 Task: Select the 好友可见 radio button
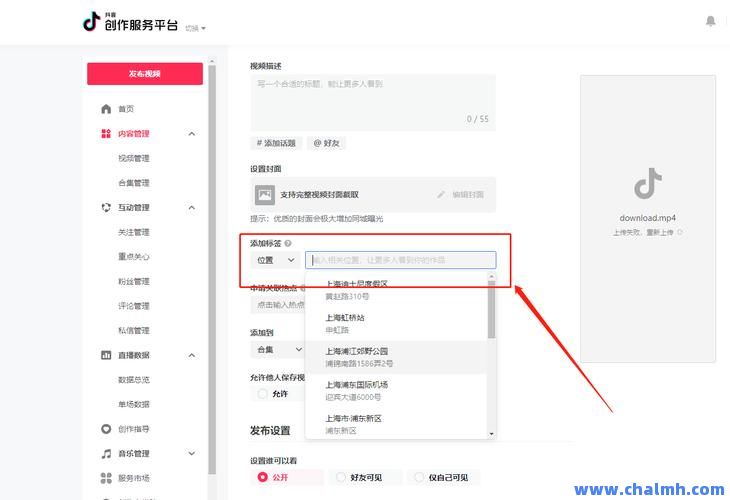341,477
